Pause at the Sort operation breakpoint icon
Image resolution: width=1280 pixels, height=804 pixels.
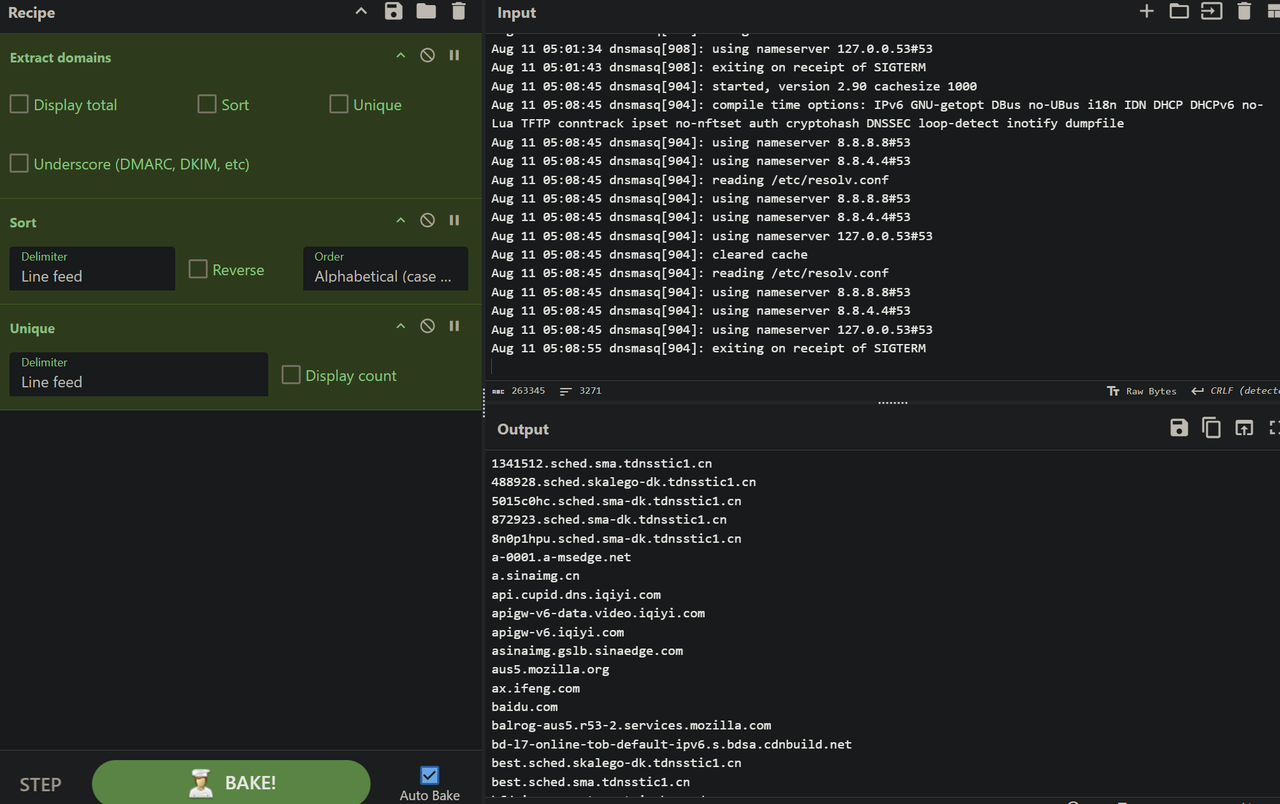[x=454, y=221]
